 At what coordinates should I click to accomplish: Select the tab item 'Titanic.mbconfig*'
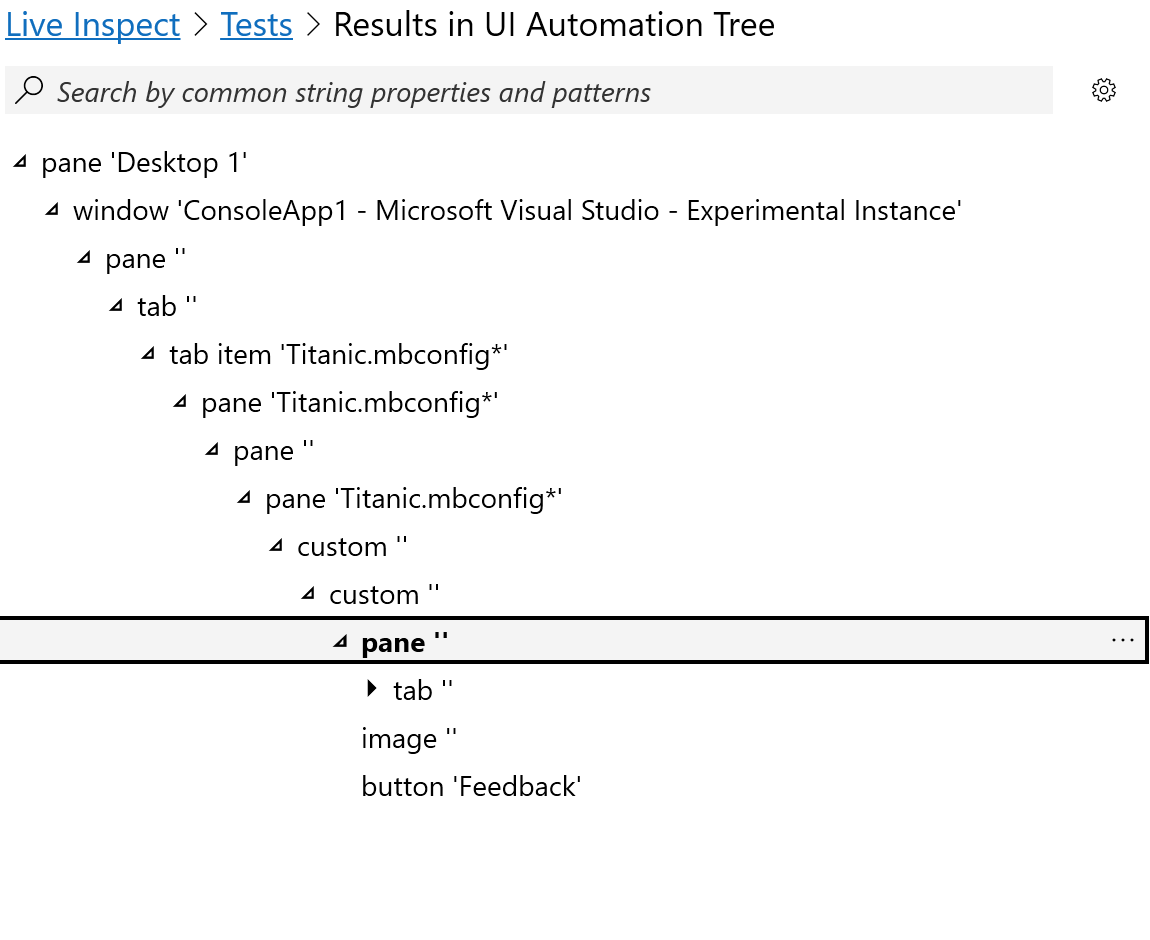tap(337, 354)
